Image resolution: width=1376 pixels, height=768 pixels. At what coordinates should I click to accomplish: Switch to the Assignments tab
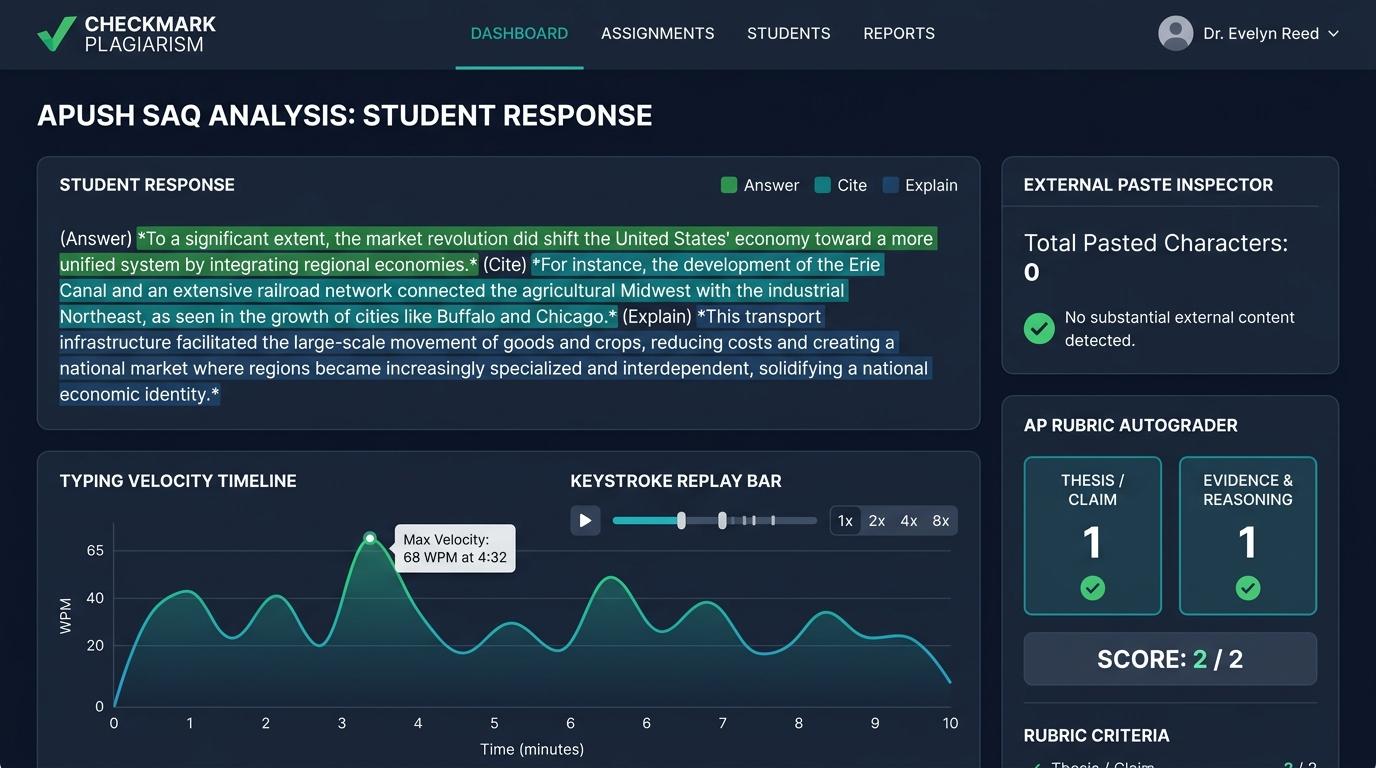pyautogui.click(x=658, y=34)
